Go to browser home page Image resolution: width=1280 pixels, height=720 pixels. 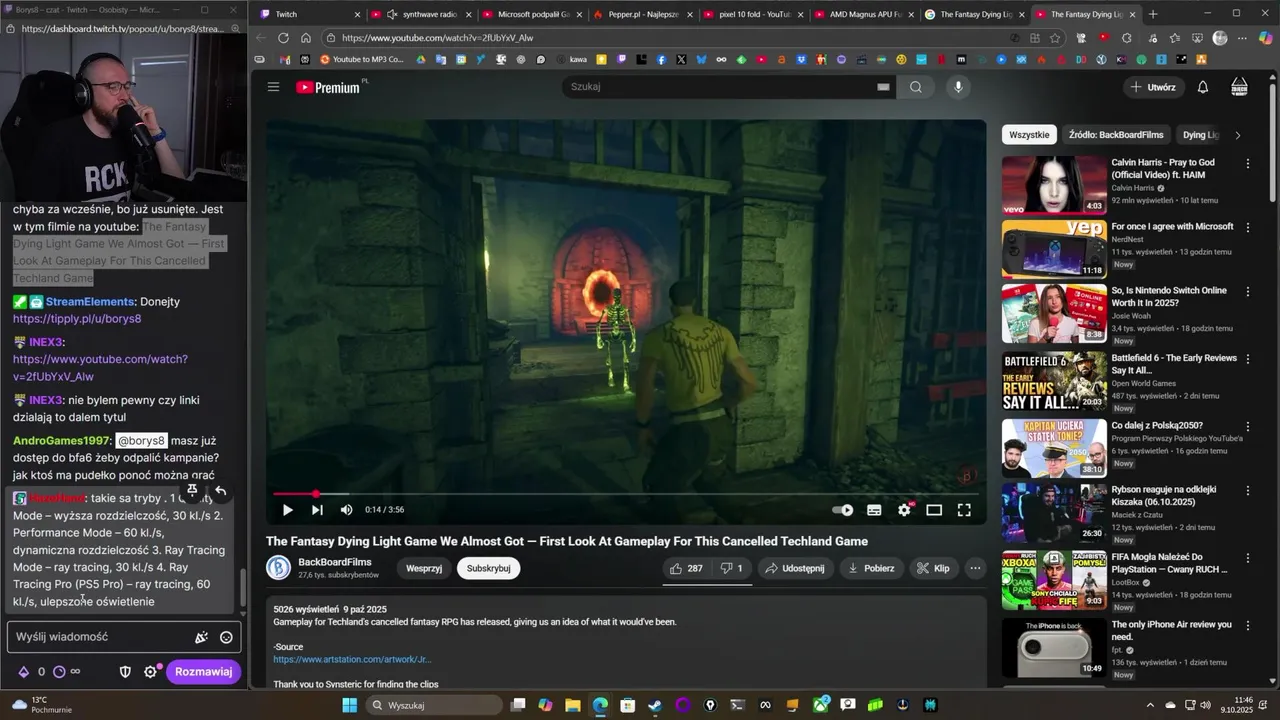(306, 38)
